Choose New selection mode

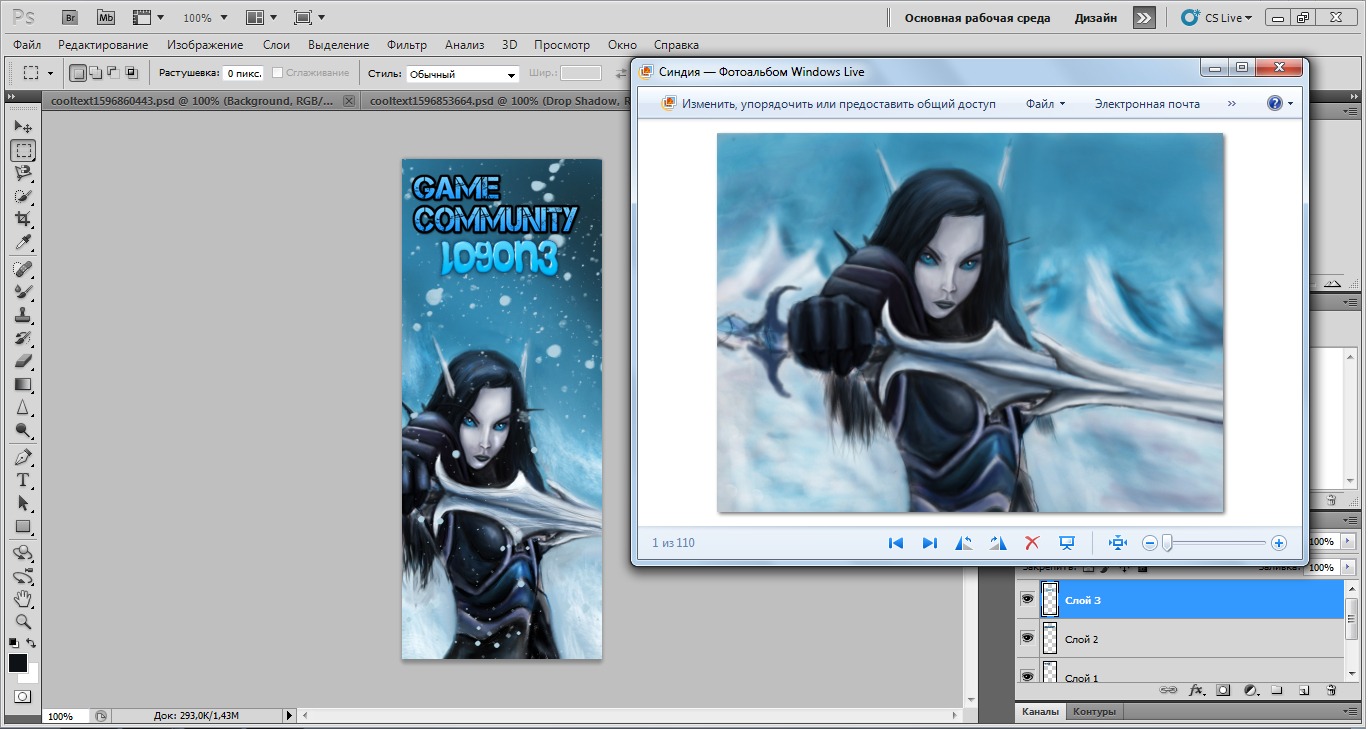(77, 73)
